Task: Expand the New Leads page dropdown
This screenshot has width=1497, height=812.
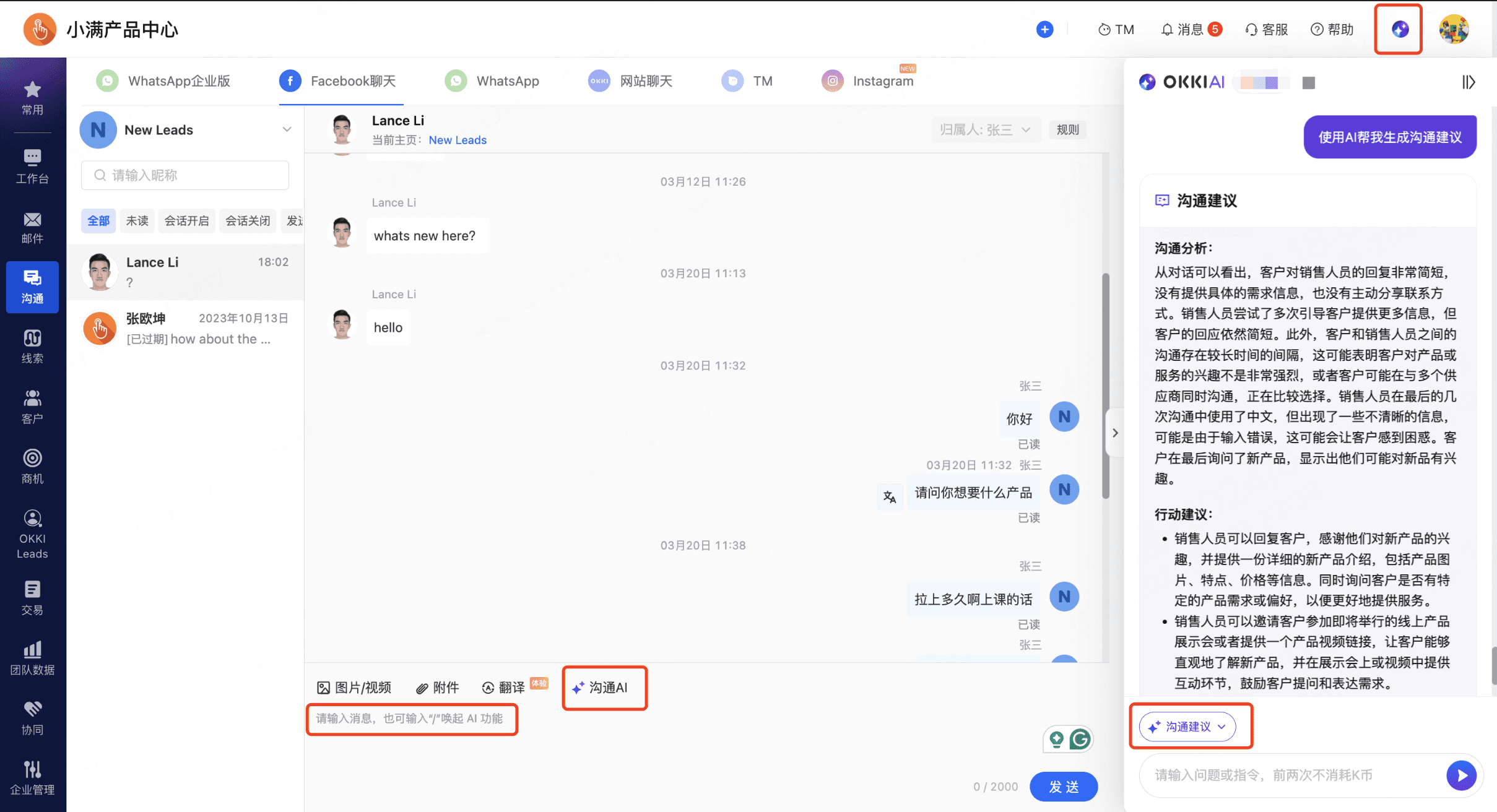Action: [x=287, y=129]
